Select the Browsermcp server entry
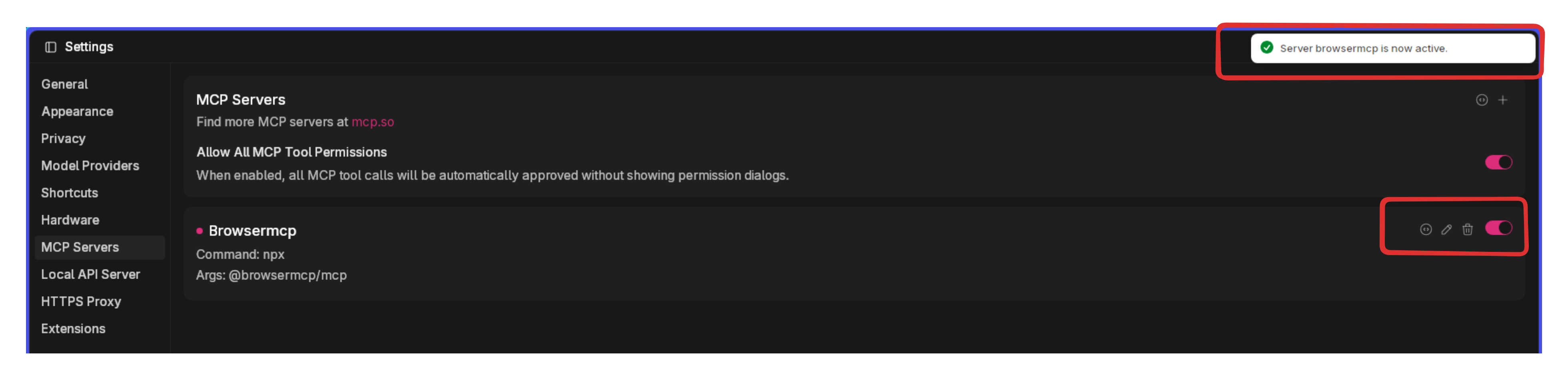Image resolution: width=1568 pixels, height=379 pixels. click(x=253, y=231)
